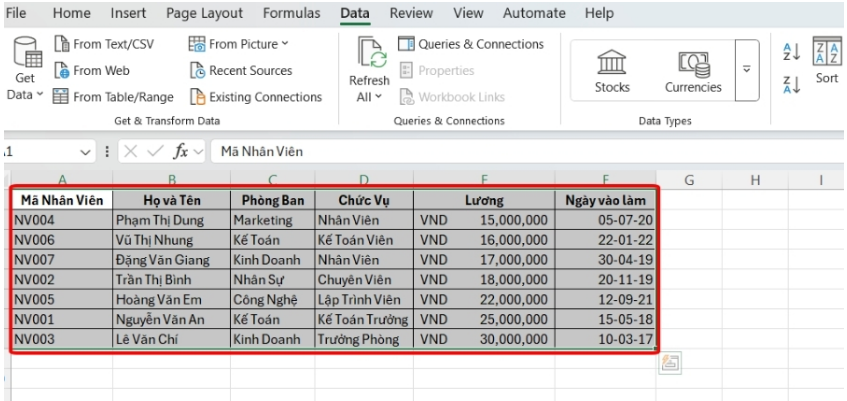Click the Insert Function fx button
847x401 pixels.
180,152
